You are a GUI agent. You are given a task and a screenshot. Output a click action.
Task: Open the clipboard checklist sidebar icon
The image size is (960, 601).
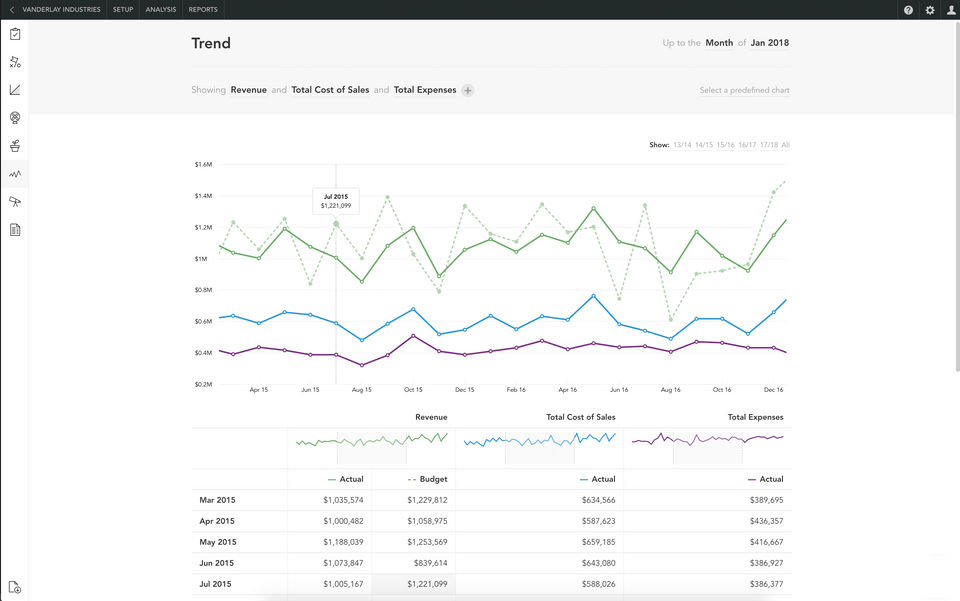(15, 34)
